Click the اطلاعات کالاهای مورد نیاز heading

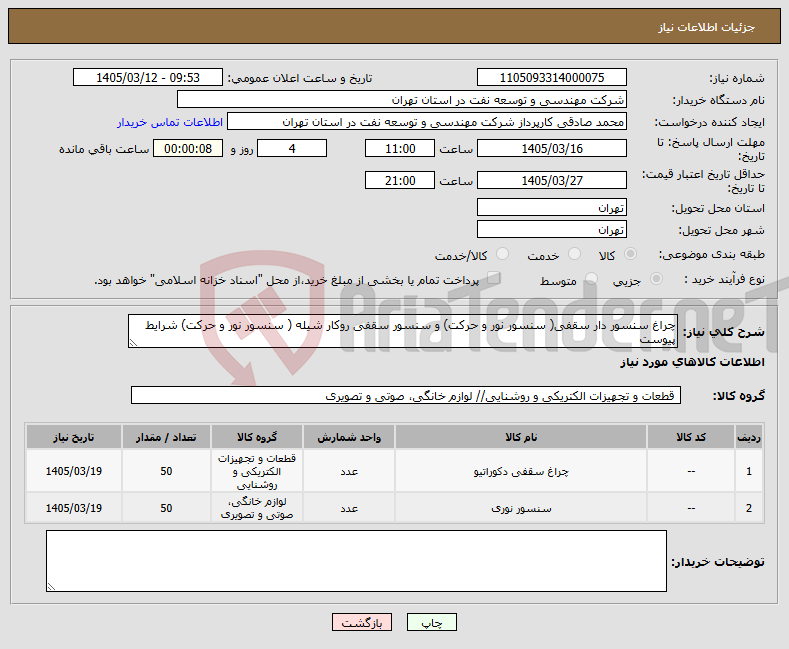(x=692, y=362)
